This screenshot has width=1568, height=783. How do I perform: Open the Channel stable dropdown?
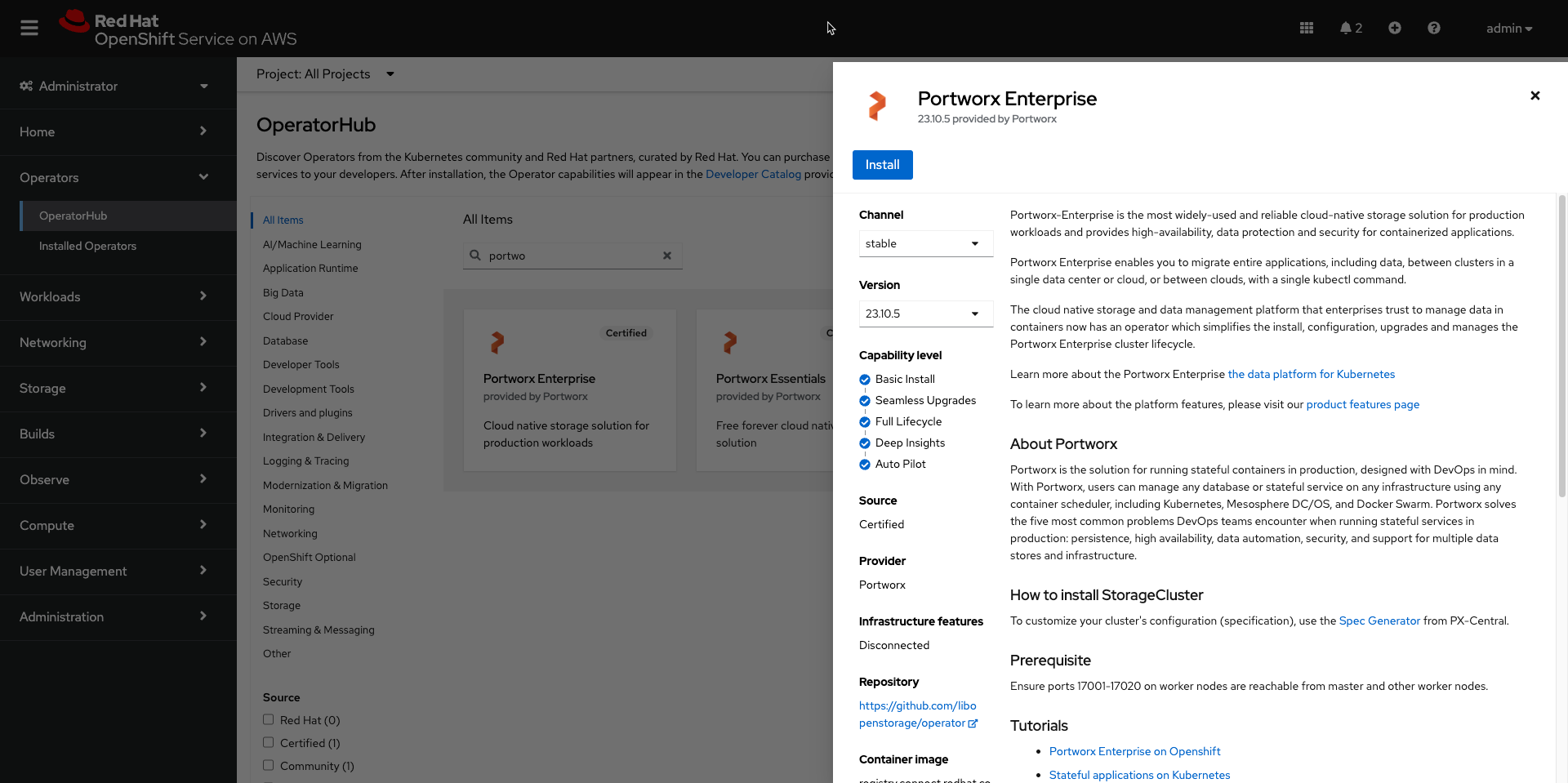coord(925,242)
